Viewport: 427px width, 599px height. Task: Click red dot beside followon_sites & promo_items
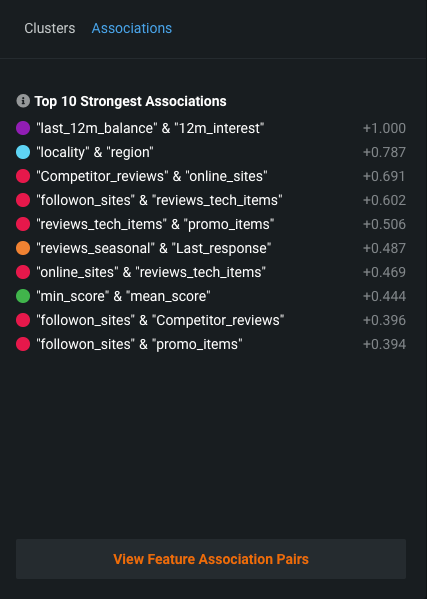coord(23,344)
